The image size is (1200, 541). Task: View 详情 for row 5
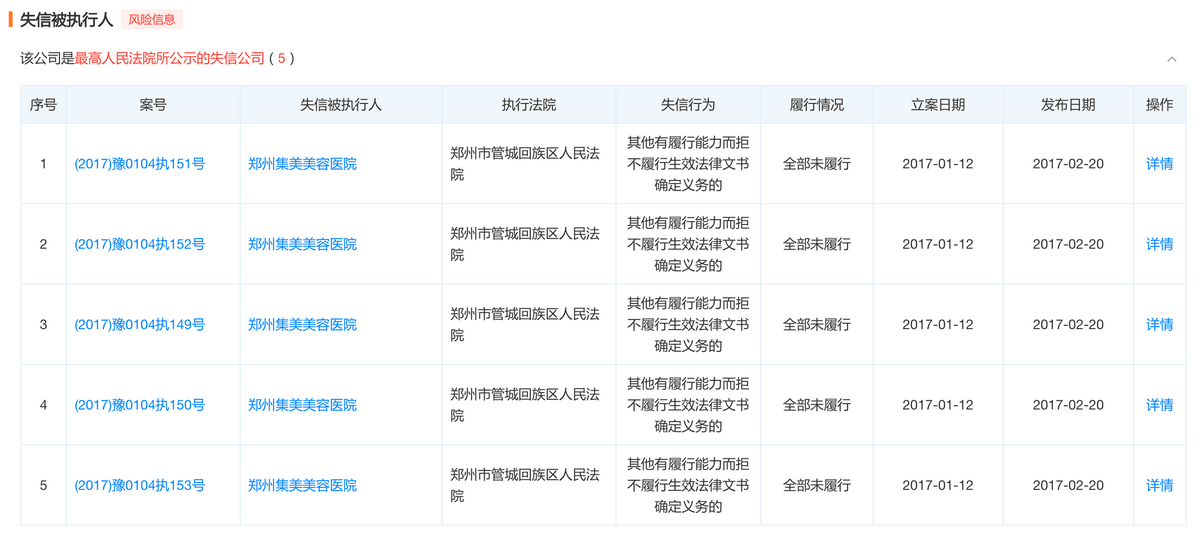[x=1159, y=485]
